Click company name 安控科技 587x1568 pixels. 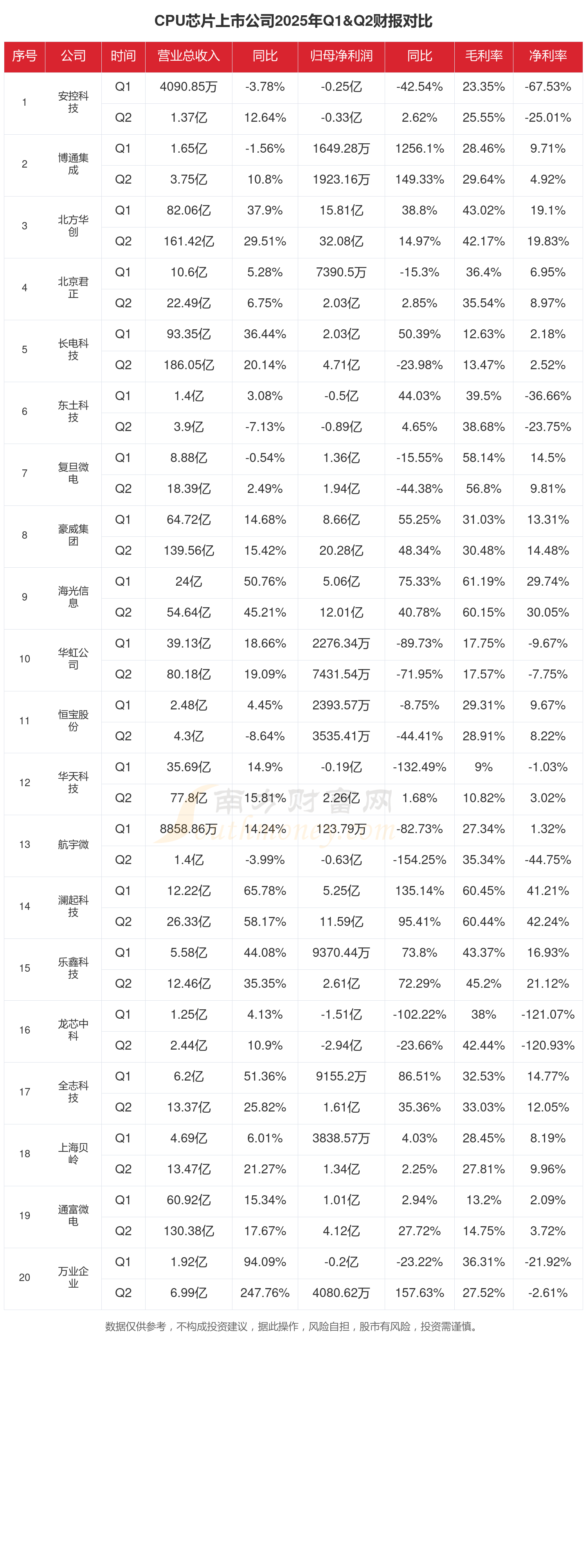coord(73,102)
